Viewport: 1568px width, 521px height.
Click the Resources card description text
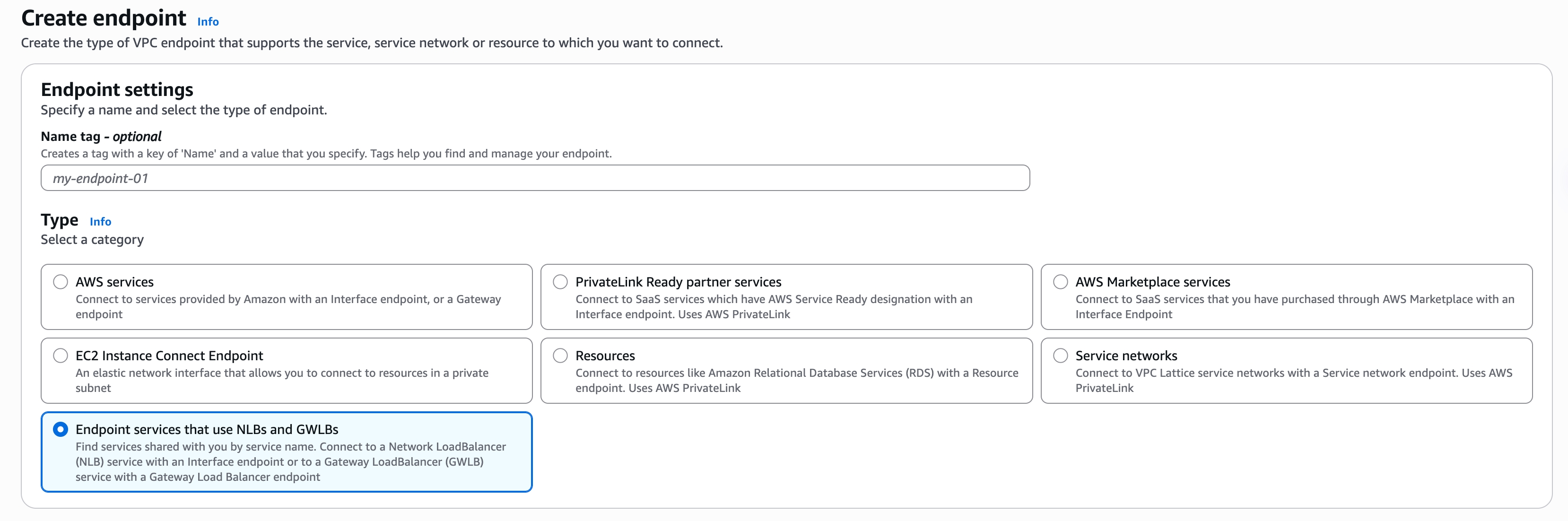(796, 381)
